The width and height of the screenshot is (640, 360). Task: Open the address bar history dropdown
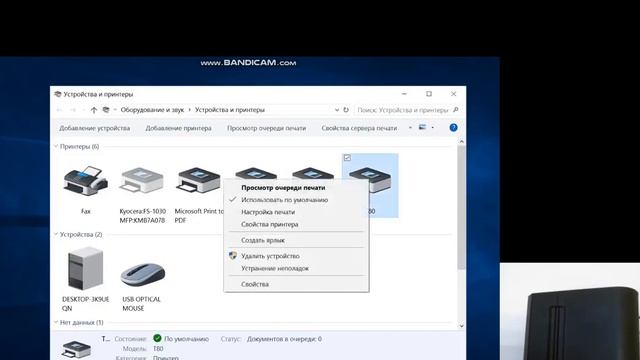(x=337, y=110)
